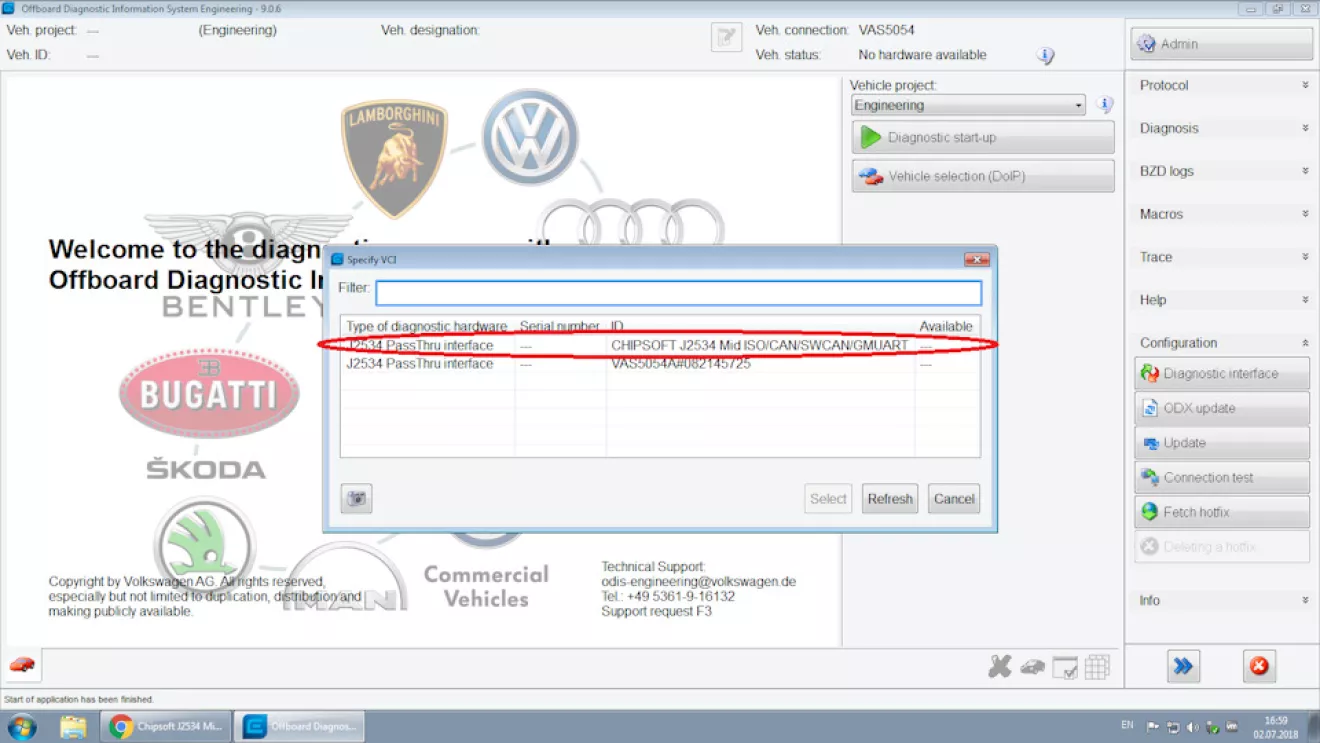This screenshot has height=743, width=1320.
Task: Select the VAS5054A#082145725 interface row
Action: 660,364
